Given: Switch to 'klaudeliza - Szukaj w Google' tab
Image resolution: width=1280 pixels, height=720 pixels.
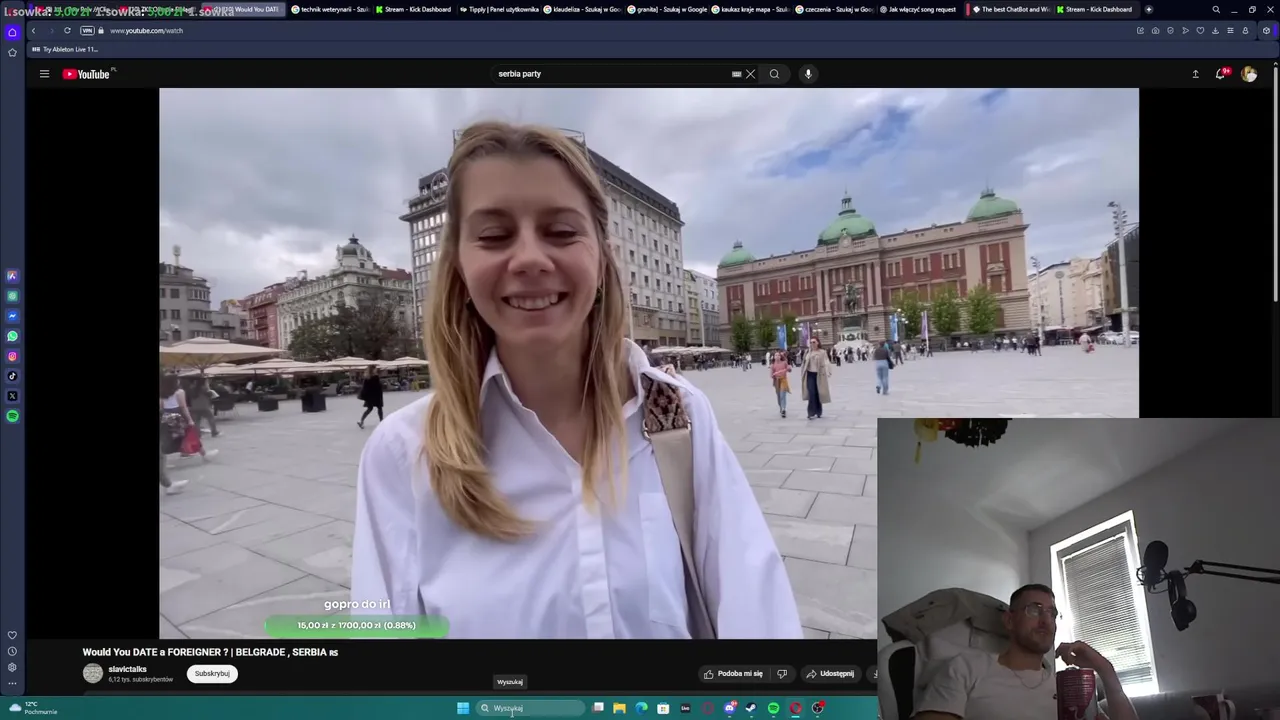Looking at the screenshot, I should tap(582, 9).
